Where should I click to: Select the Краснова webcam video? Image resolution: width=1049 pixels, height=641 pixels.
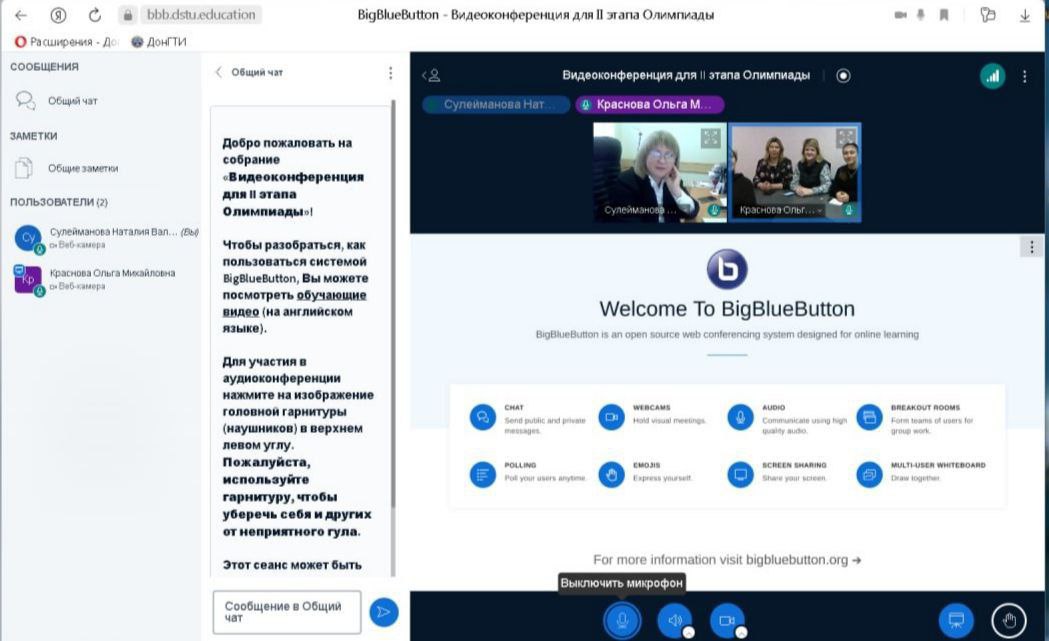795,172
